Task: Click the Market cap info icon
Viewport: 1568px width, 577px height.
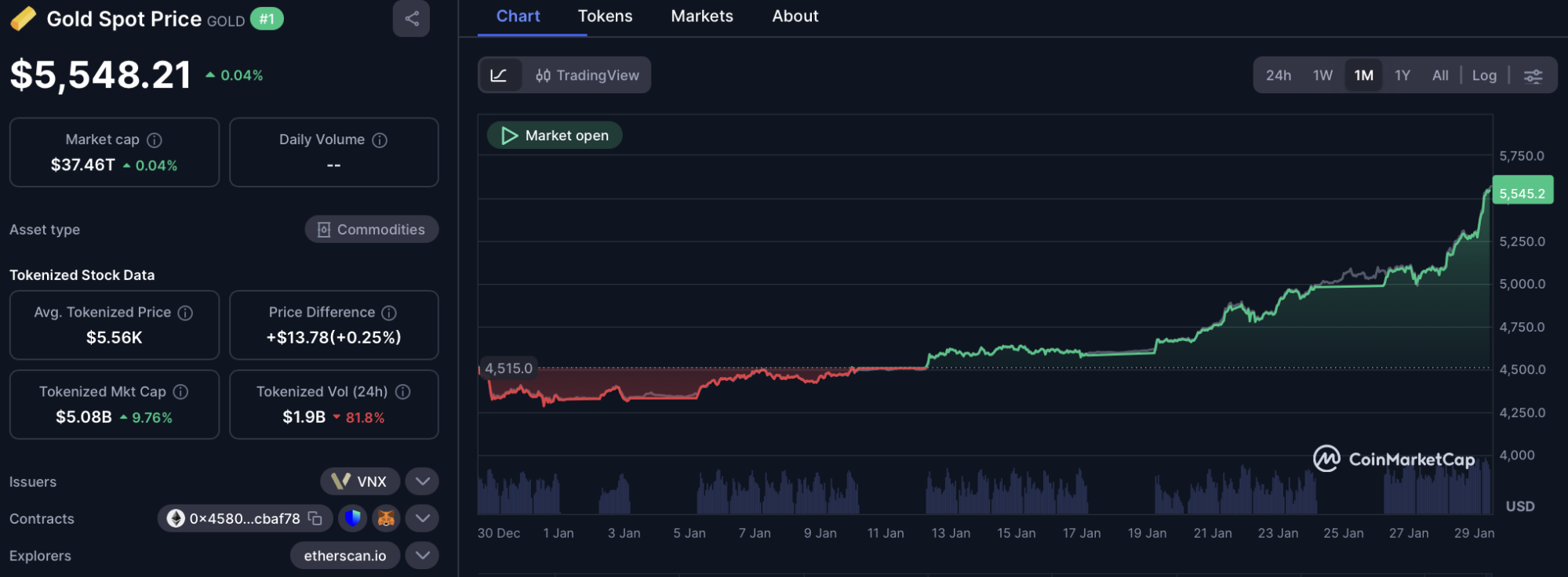Action: pyautogui.click(x=155, y=140)
